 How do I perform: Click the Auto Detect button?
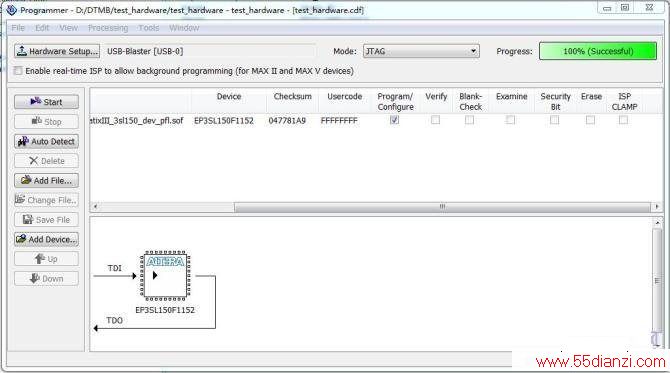click(46, 141)
